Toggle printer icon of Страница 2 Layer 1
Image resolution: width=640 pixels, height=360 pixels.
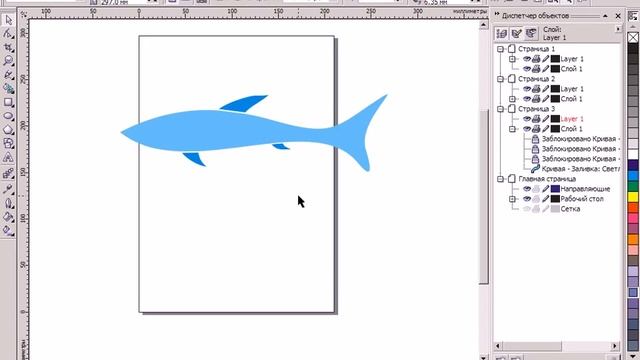536,89
